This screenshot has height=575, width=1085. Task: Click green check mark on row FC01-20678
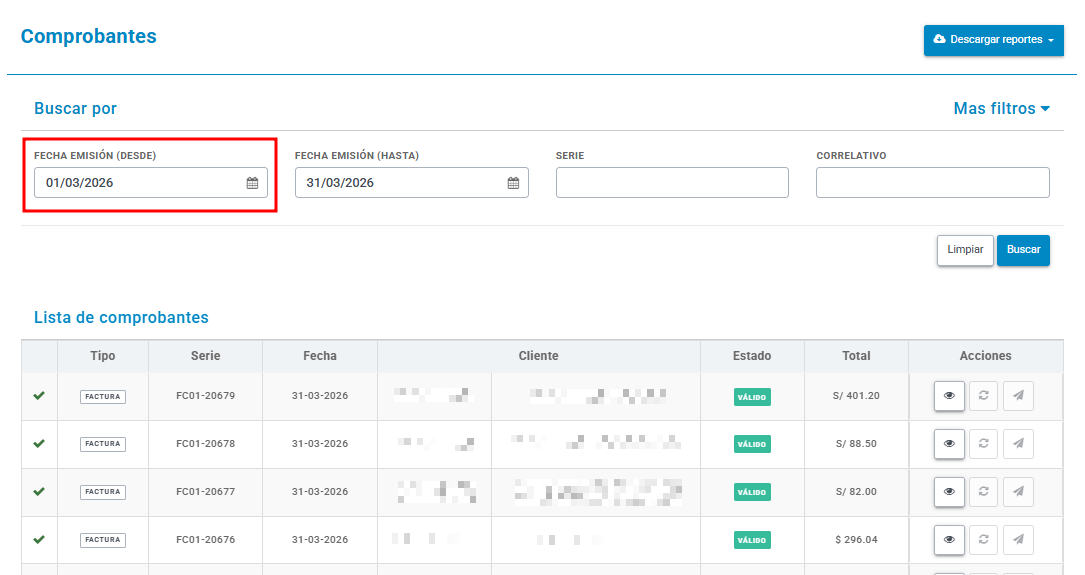click(39, 444)
